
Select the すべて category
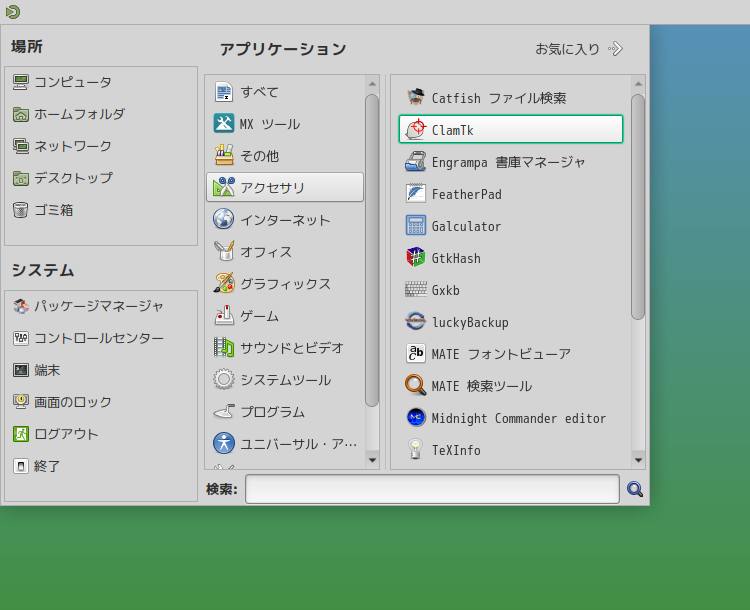[x=285, y=92]
